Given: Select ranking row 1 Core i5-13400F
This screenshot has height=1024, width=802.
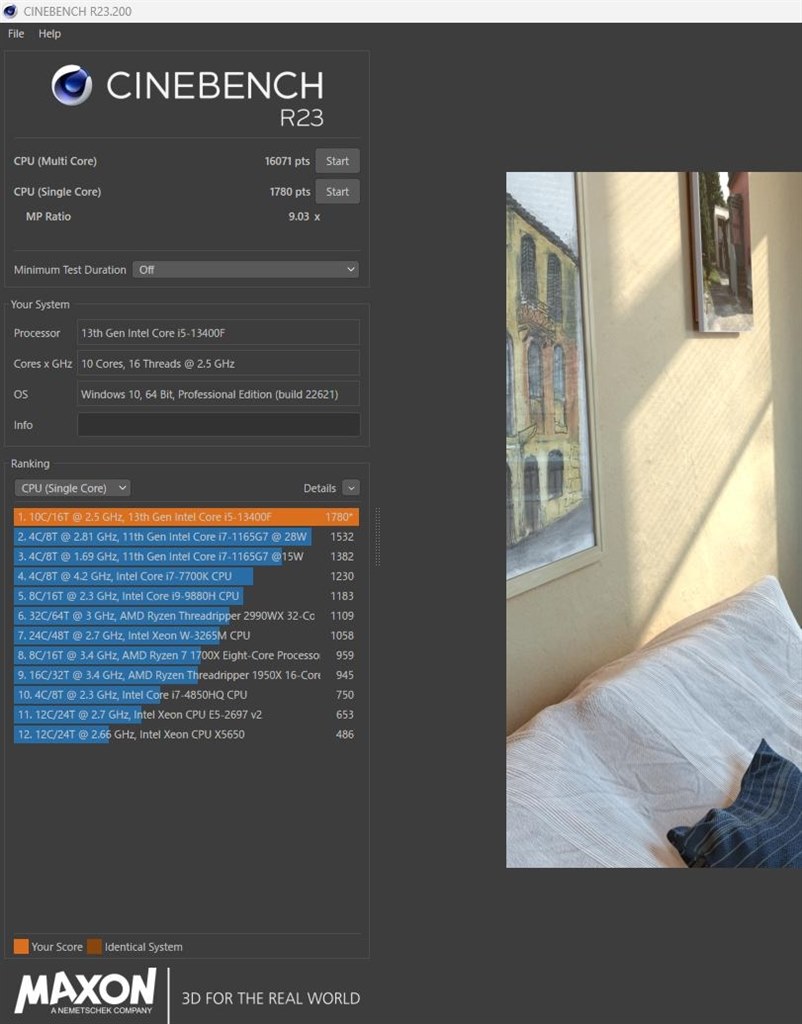Looking at the screenshot, I should [186, 517].
